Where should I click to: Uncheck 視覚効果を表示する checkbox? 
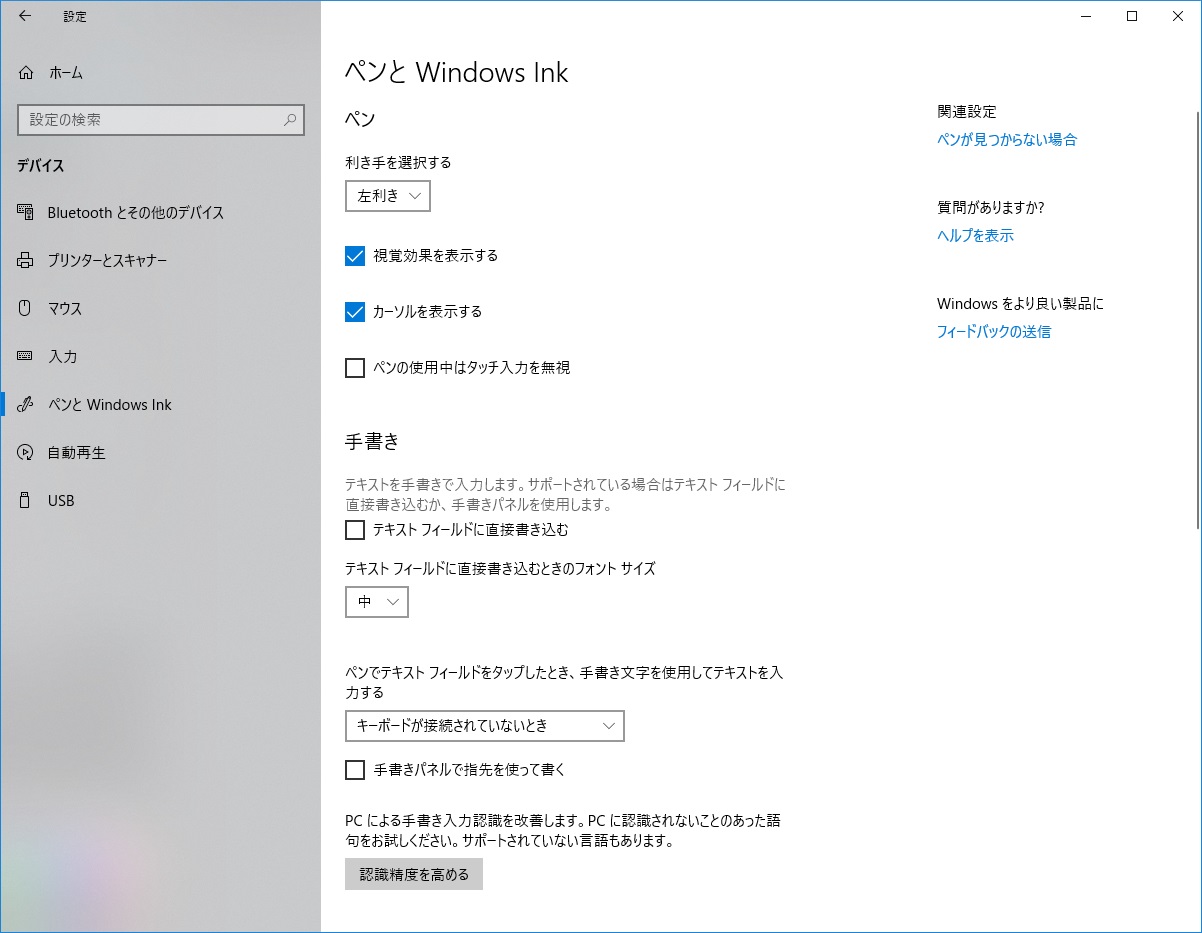tap(355, 256)
